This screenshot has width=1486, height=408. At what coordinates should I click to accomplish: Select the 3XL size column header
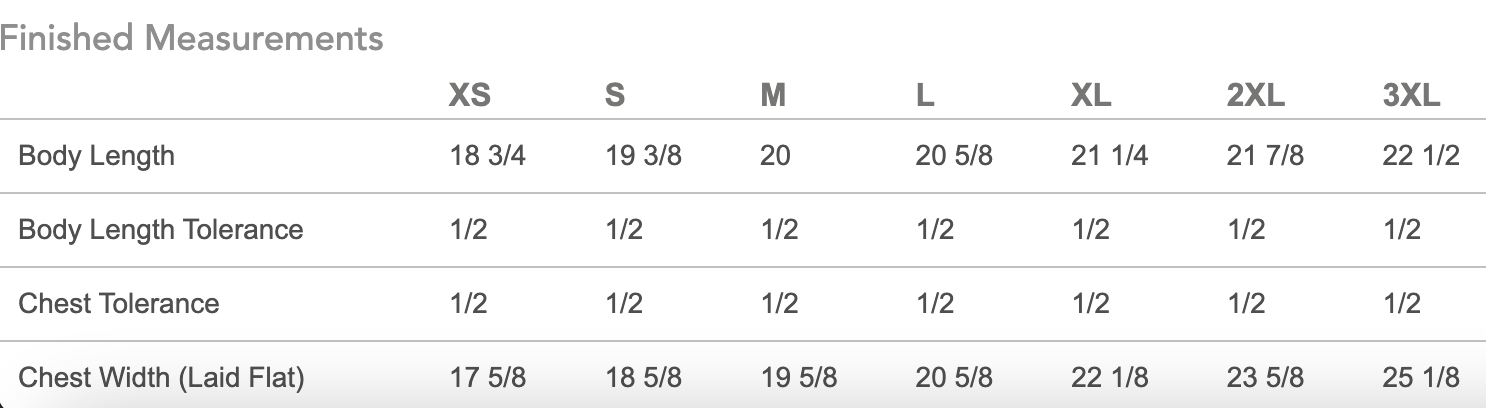[x=1412, y=96]
